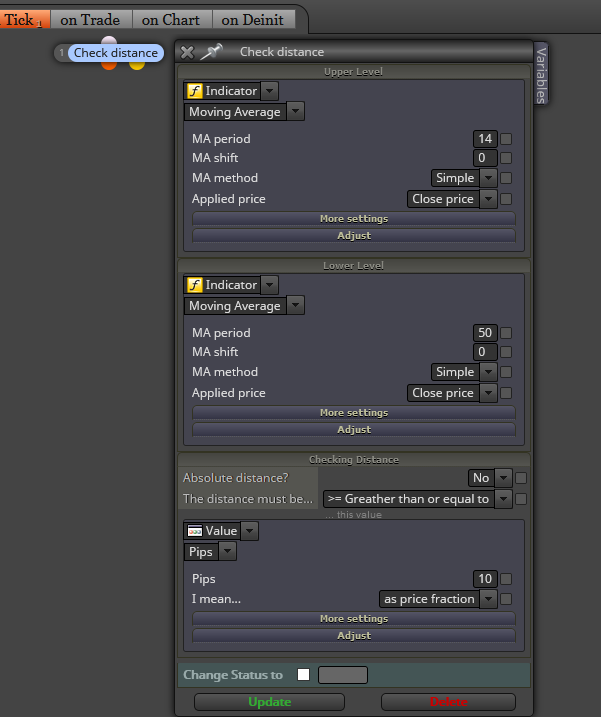Toggle checkbox next to Upper Level MA period
Screen dimensions: 601x717
click(x=506, y=139)
